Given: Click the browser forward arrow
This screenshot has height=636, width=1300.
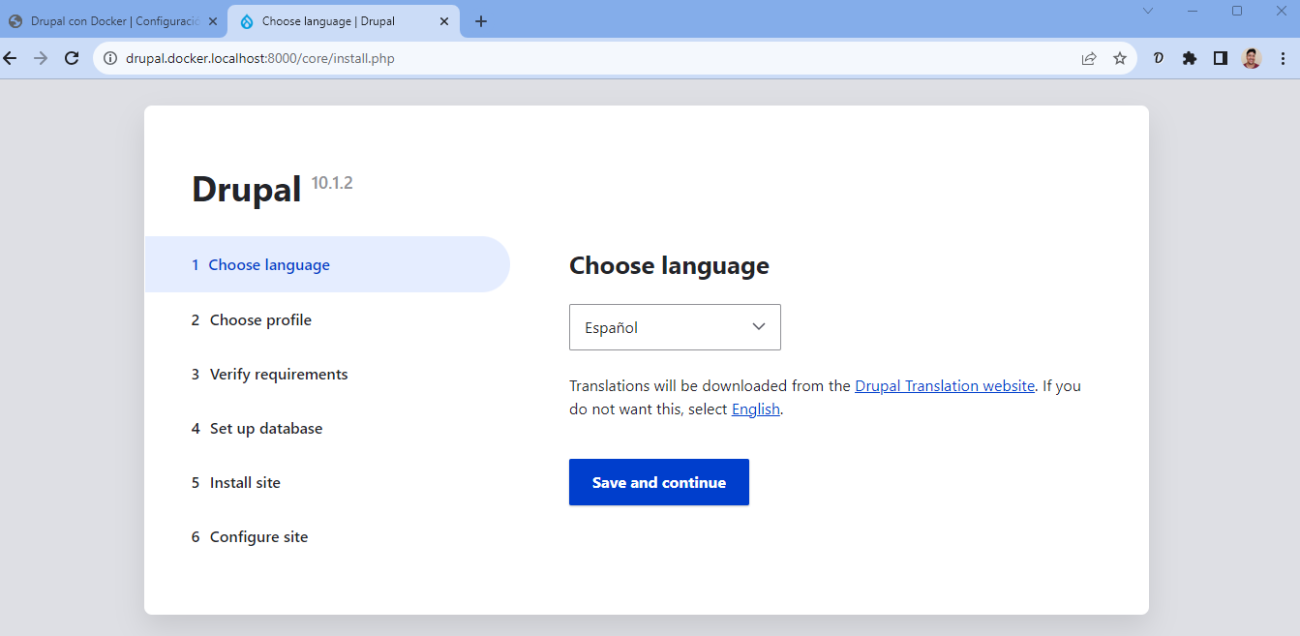Looking at the screenshot, I should (41, 58).
